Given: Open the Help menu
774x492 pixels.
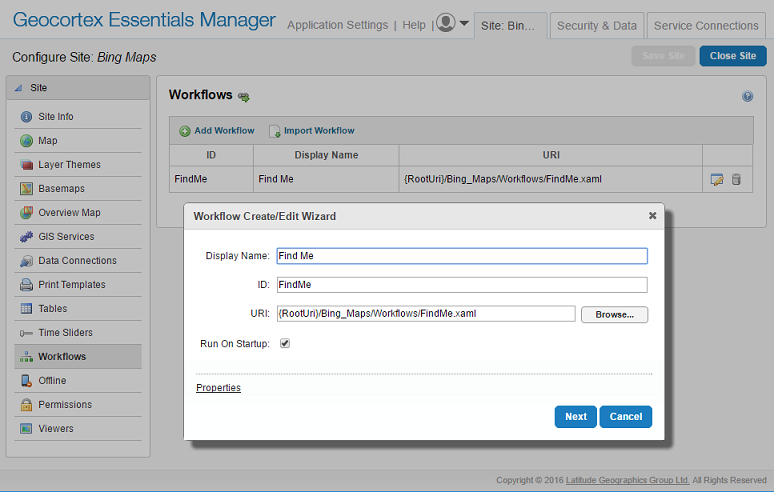Looking at the screenshot, I should click(414, 25).
